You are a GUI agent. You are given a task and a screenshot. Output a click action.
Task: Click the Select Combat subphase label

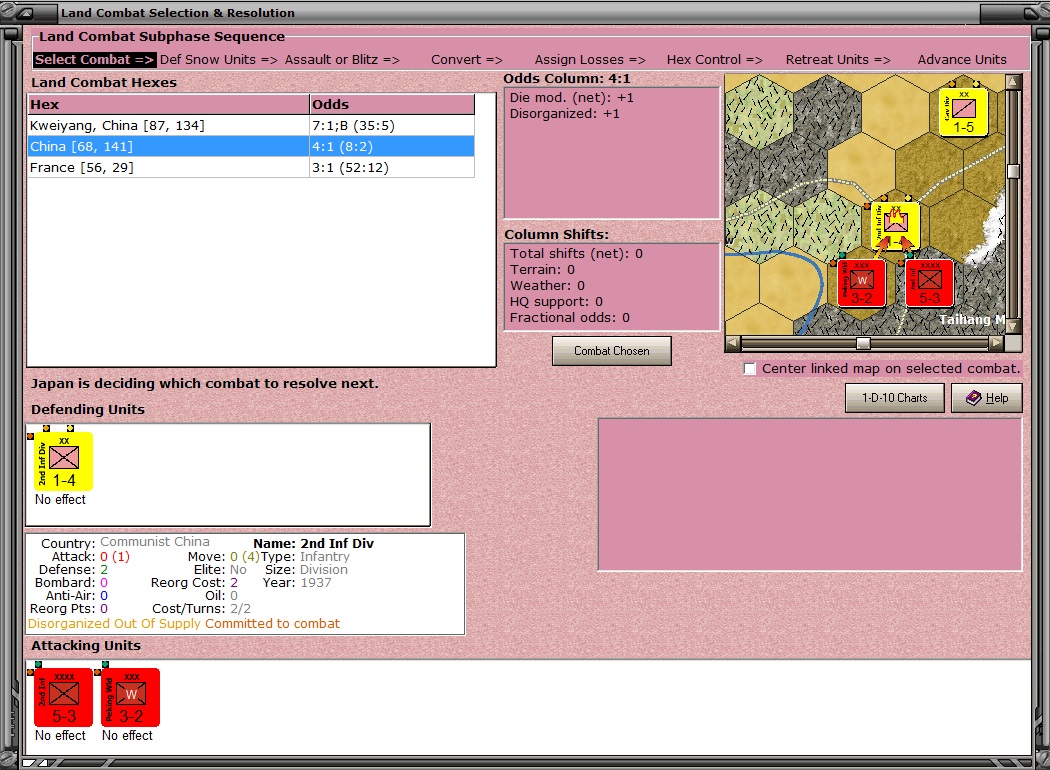94,60
